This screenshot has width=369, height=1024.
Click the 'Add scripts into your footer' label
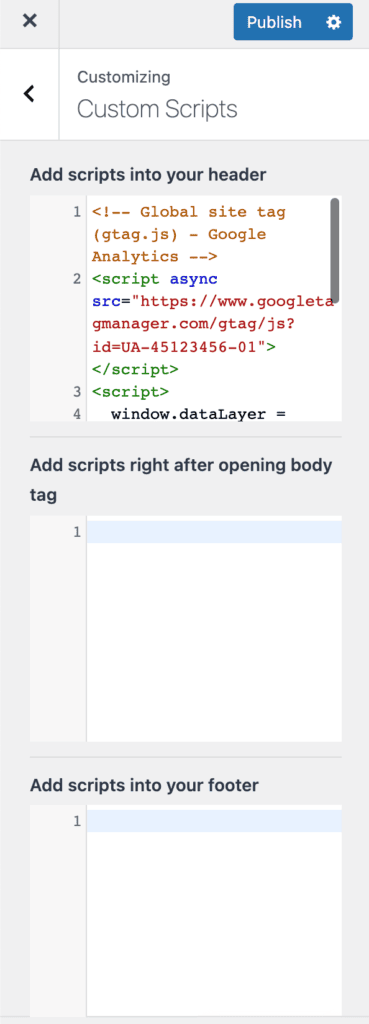144,785
